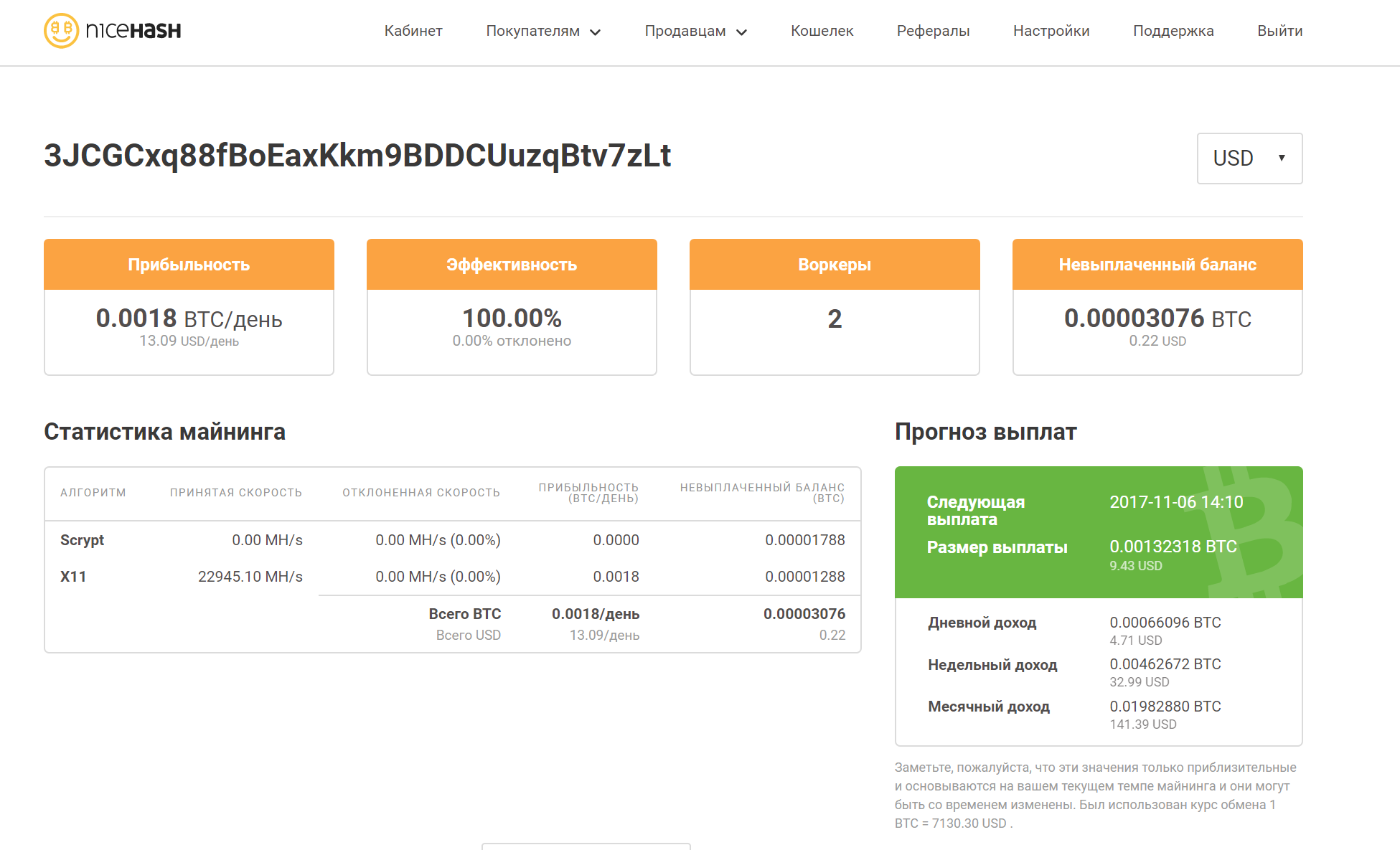Click the 0.00003076 BTC unpaid balance card value
Viewport: 1400px width, 850px height.
1157,318
